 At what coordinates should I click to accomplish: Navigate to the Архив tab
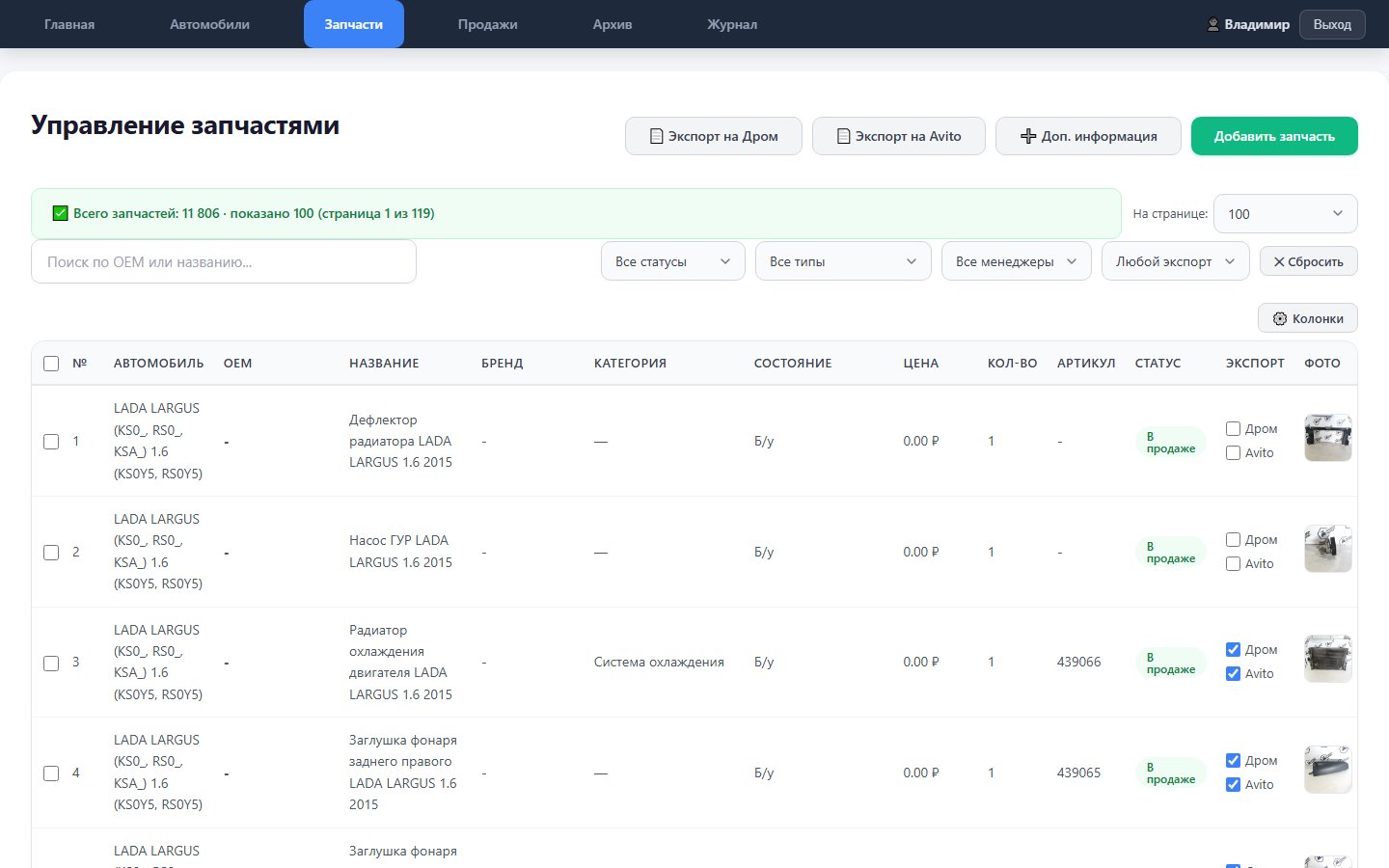pyautogui.click(x=613, y=24)
